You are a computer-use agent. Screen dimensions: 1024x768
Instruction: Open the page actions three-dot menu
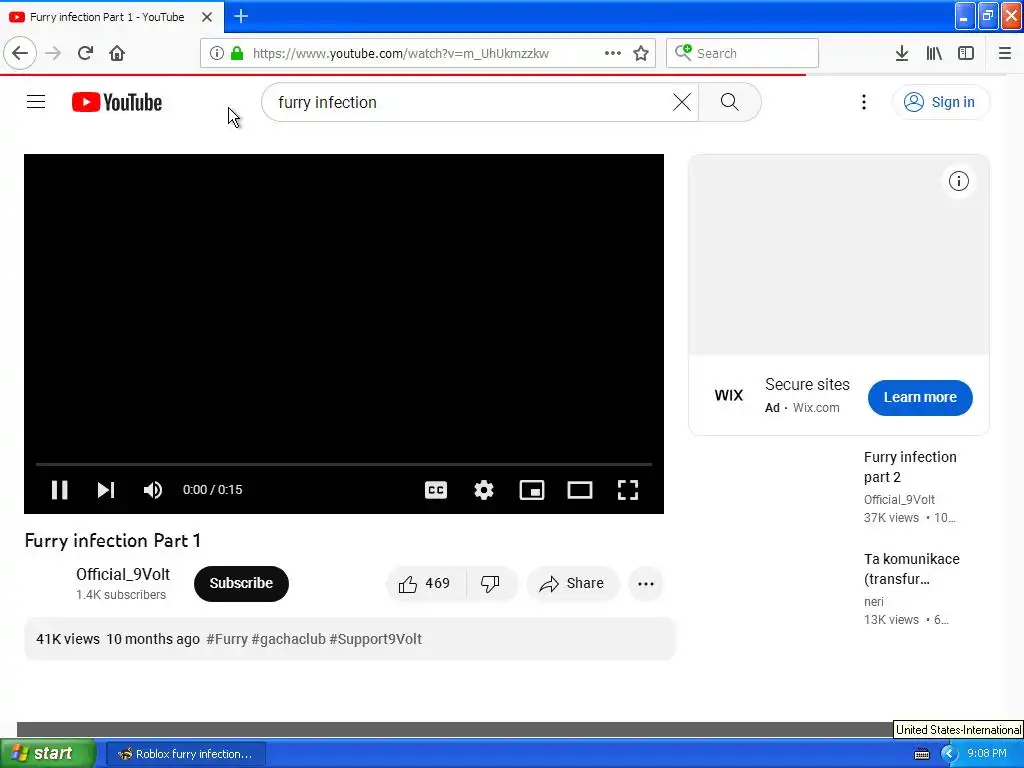coord(613,53)
